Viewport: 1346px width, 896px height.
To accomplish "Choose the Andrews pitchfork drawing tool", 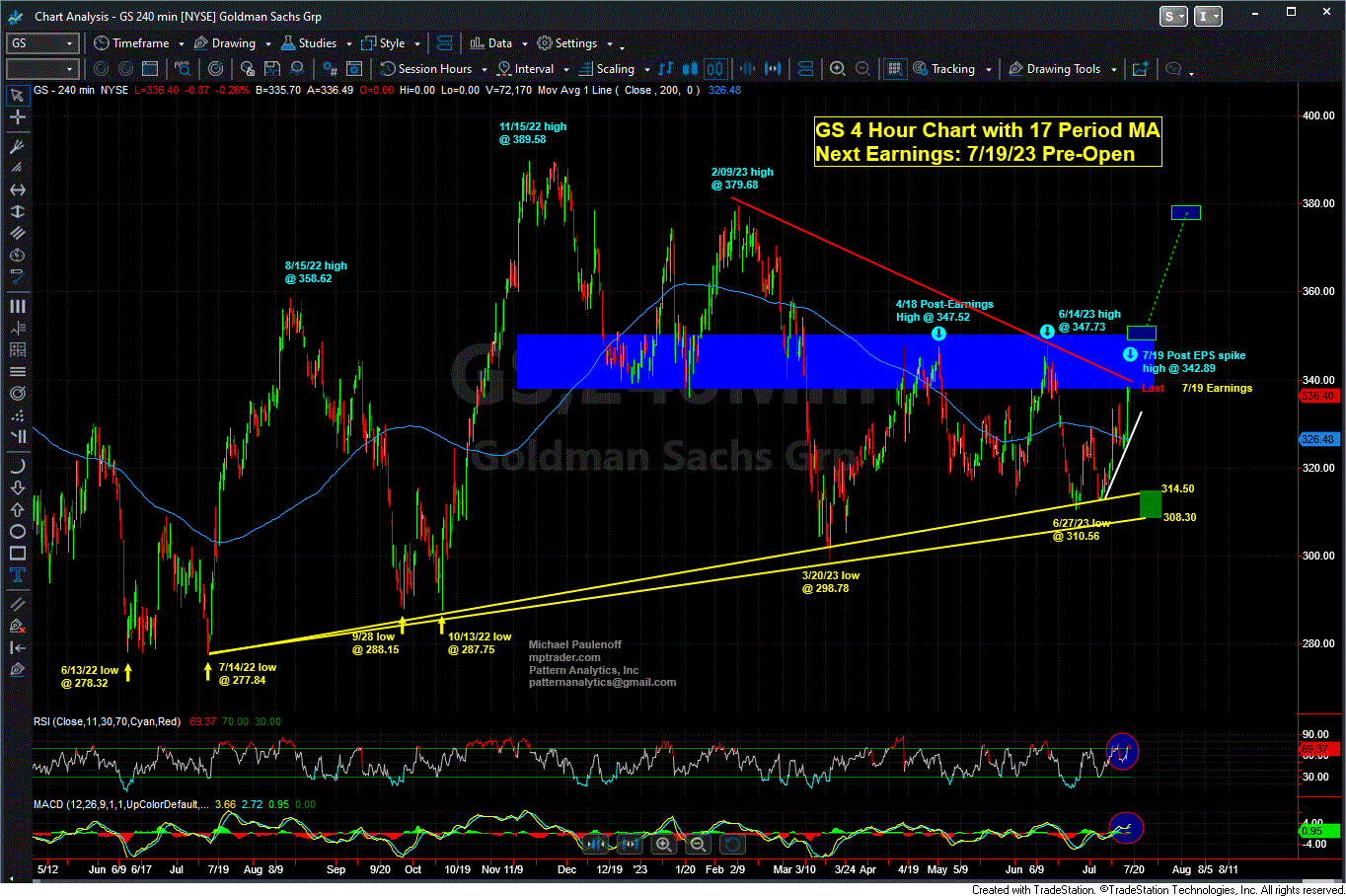I will [x=17, y=146].
